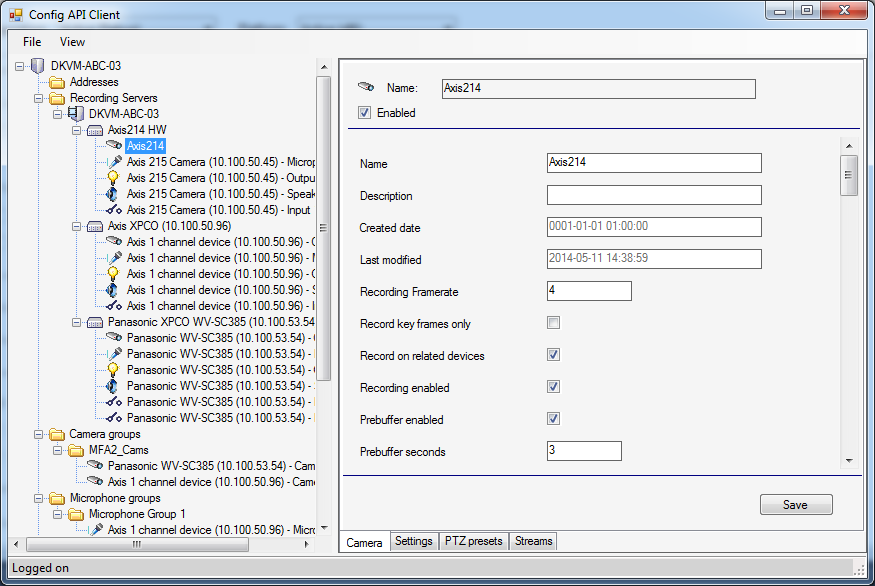Viewport: 875px width, 586px height.
Task: Select Panasonic WV-SC385 camera under MFA2_Cams
Action: 211,466
